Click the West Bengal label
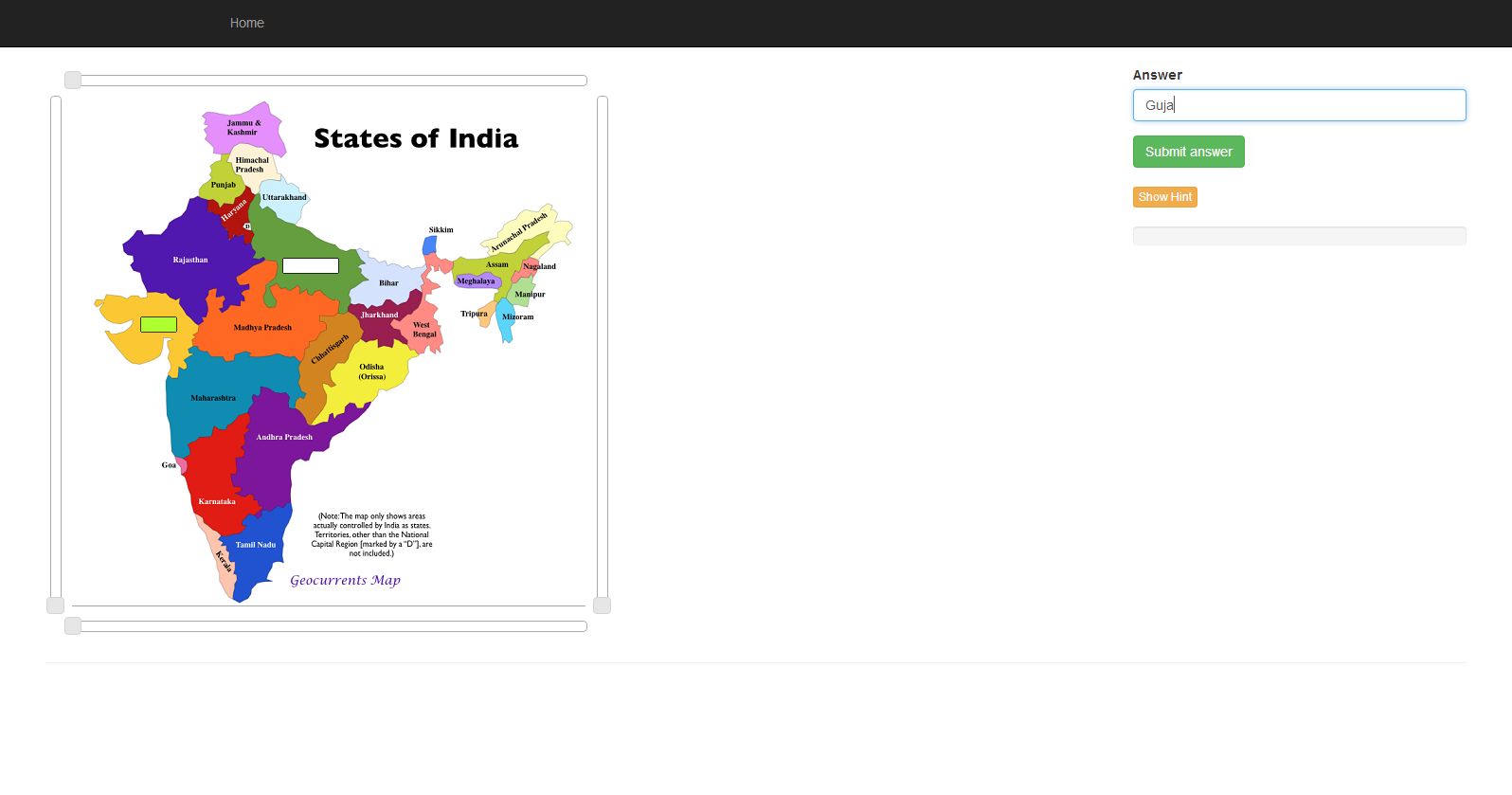Screen dimensions: 1512x795 coord(424,330)
